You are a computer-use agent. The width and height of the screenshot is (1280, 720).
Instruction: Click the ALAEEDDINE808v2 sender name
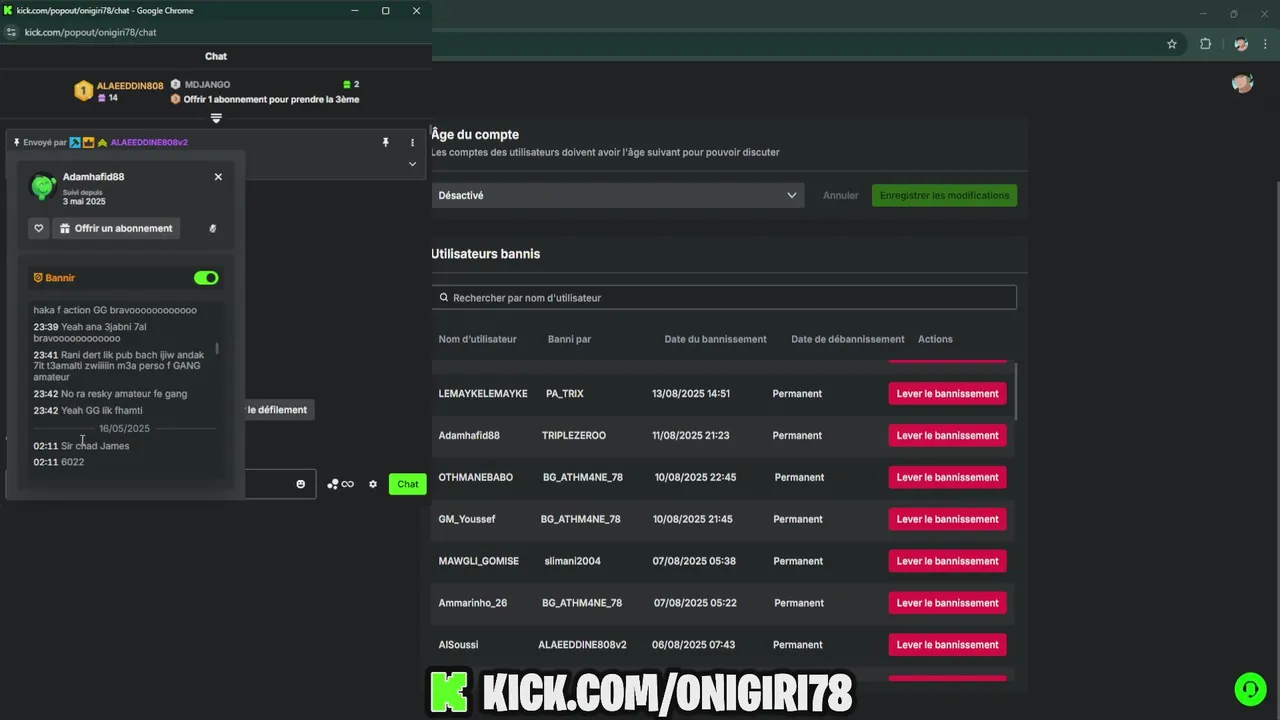[149, 142]
